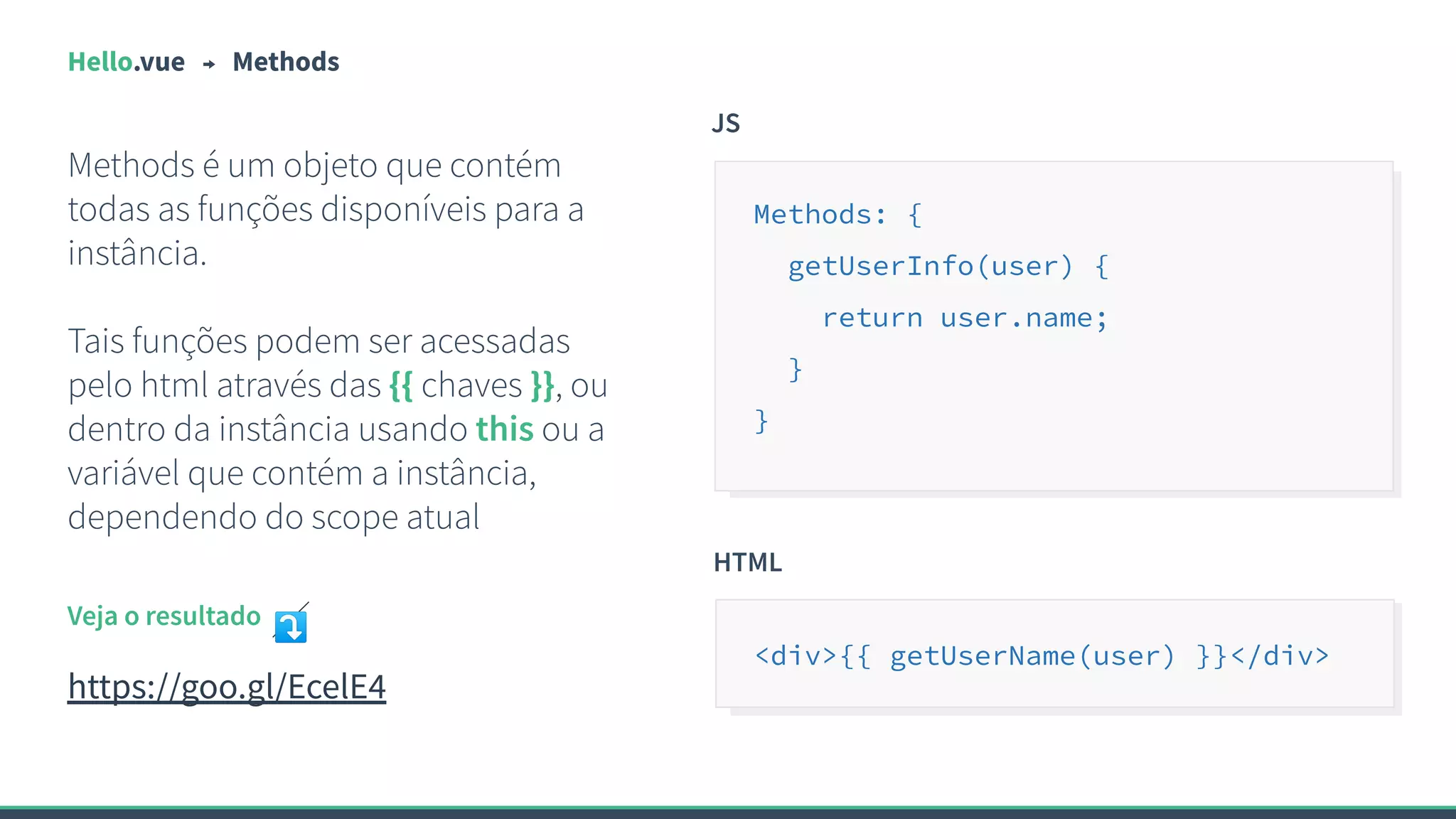Click the green '}}' after 'chaves'
The width and height of the screenshot is (1456, 819).
pyautogui.click(x=542, y=386)
